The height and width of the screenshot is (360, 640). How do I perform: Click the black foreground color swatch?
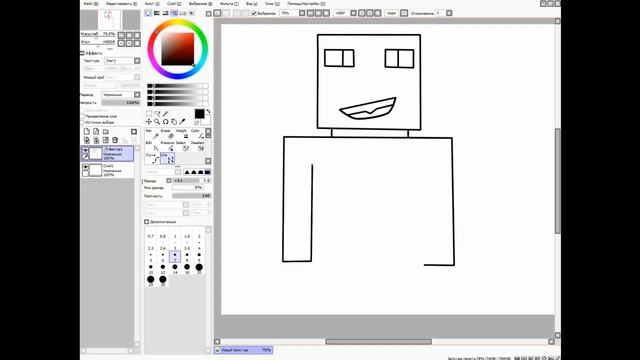pyautogui.click(x=199, y=114)
